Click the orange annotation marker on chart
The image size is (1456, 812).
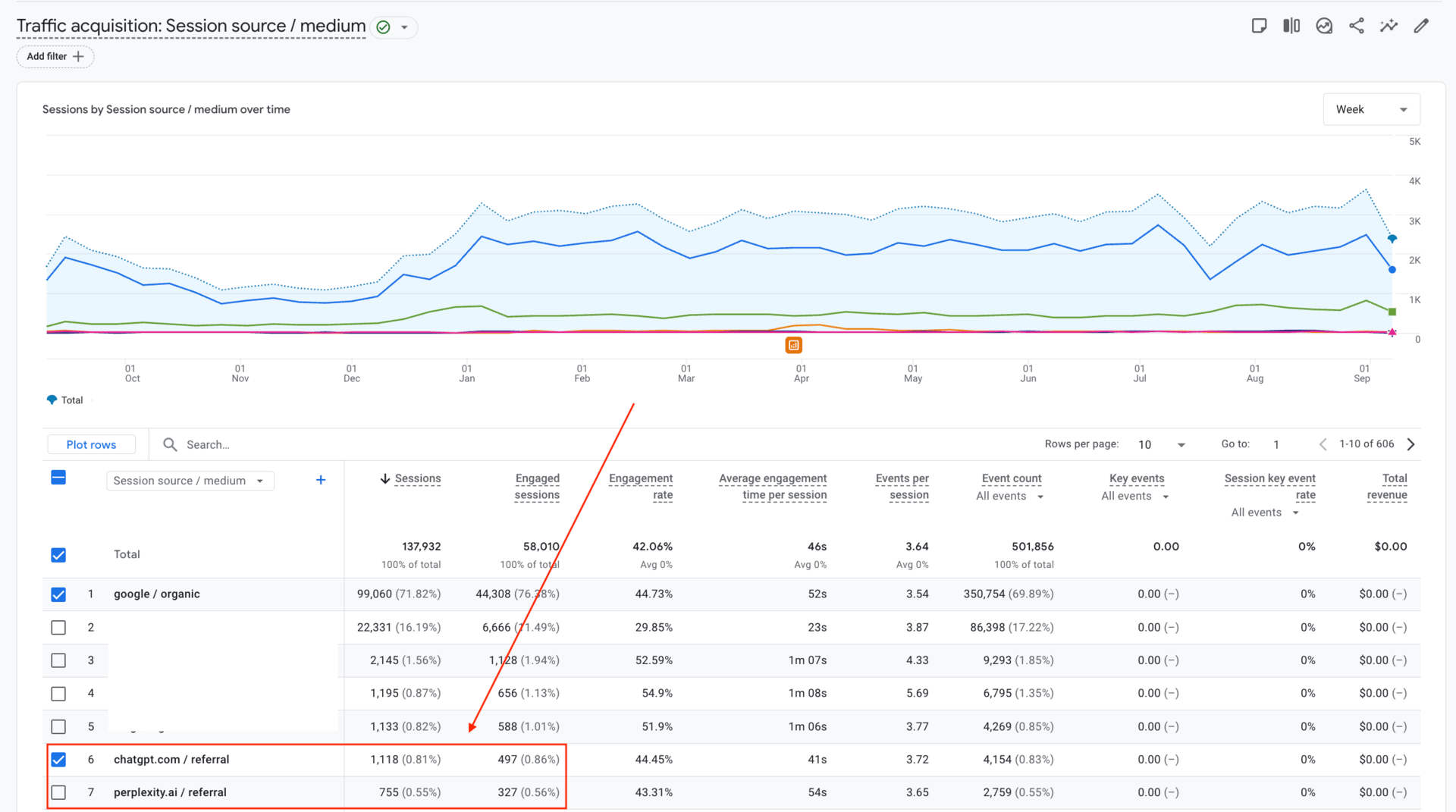point(793,345)
